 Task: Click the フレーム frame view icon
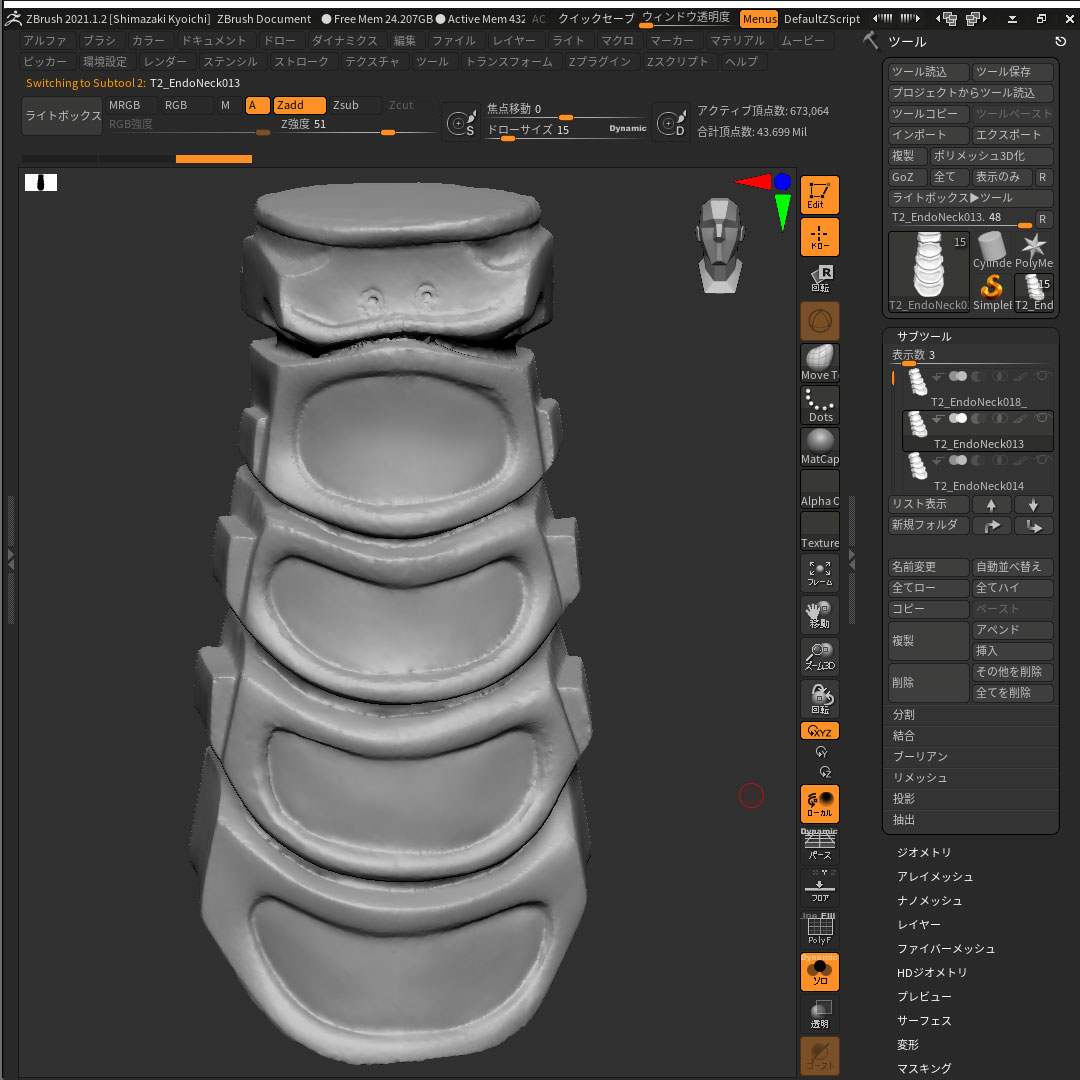coord(819,573)
